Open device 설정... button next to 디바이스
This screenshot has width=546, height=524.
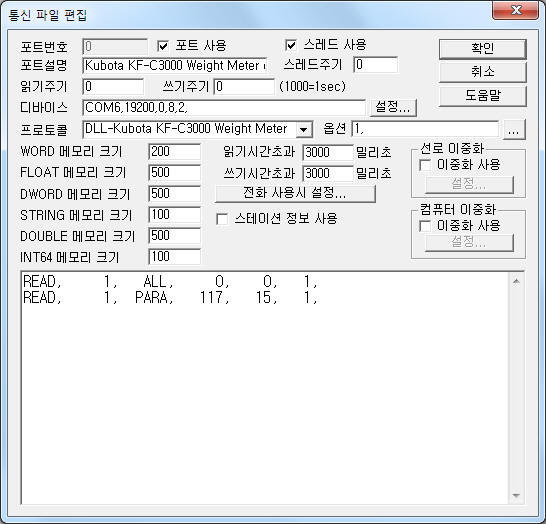393,107
